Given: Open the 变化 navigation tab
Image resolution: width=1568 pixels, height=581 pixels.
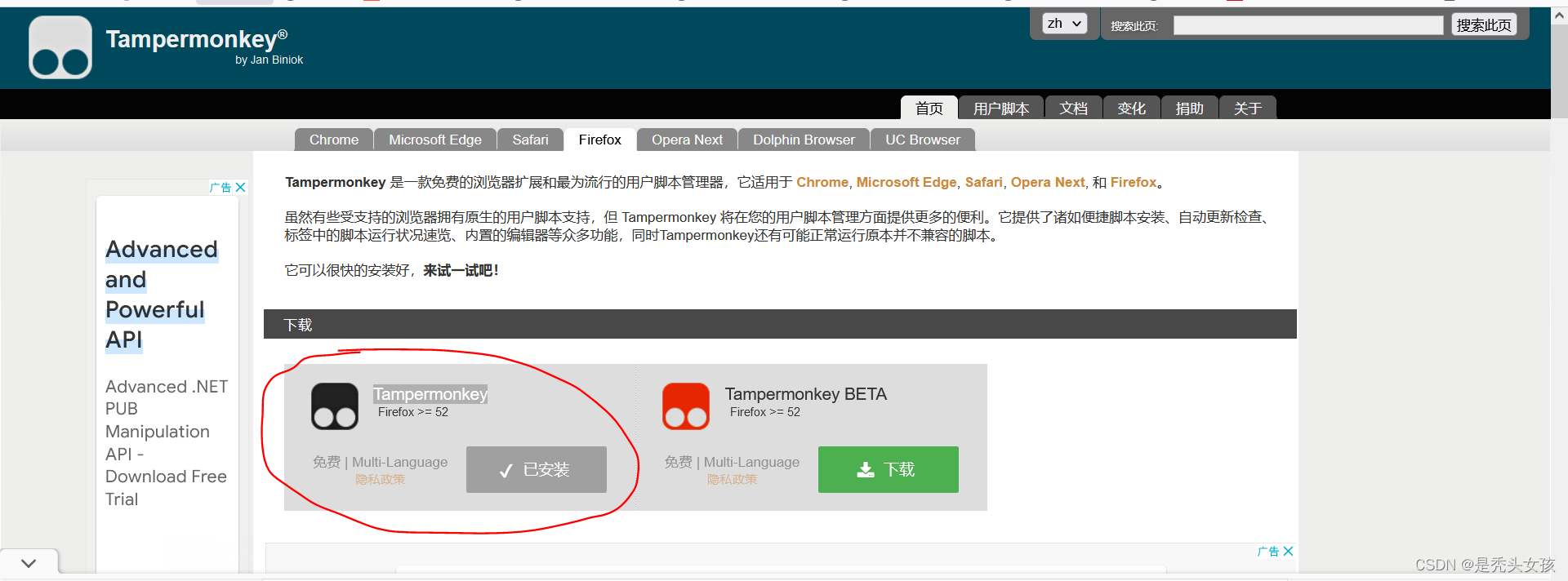Looking at the screenshot, I should click(x=1132, y=108).
